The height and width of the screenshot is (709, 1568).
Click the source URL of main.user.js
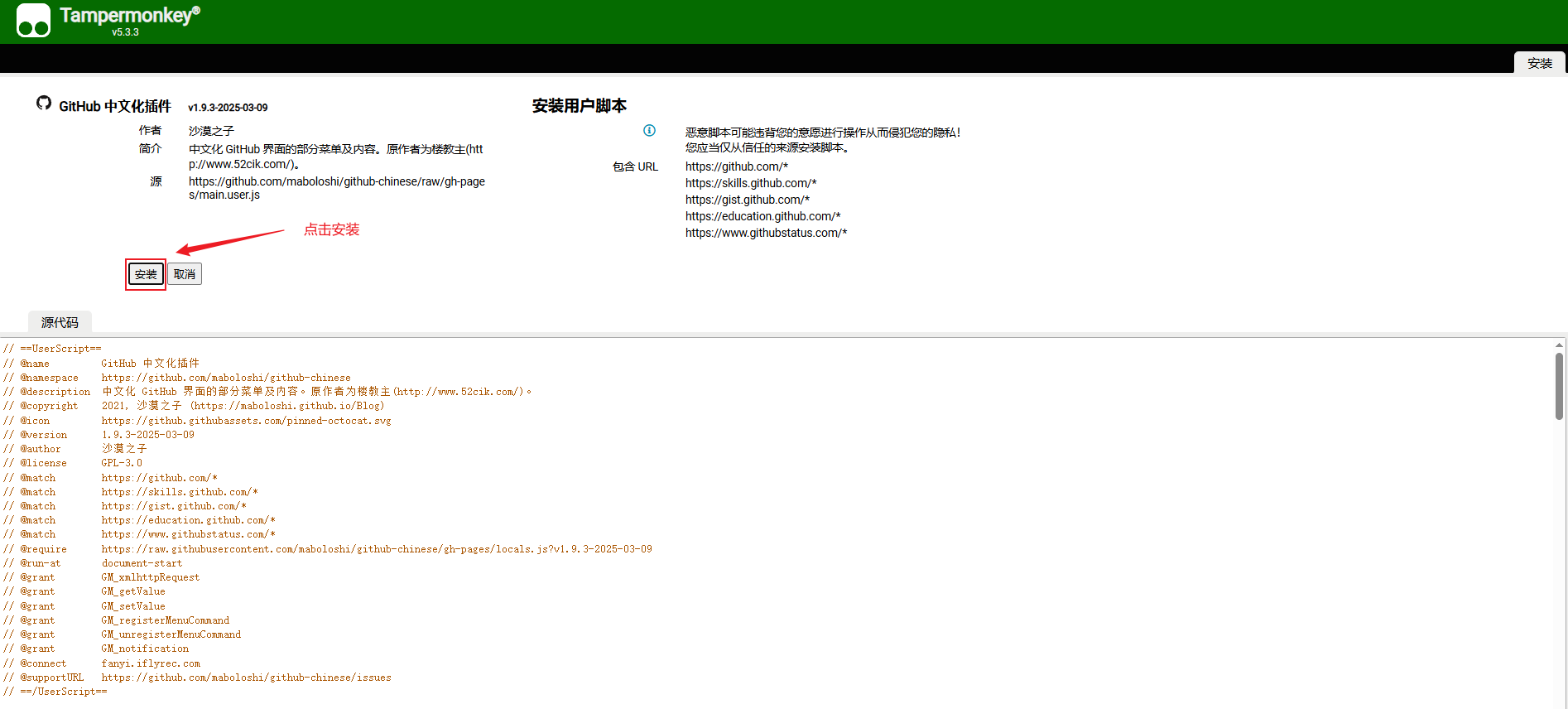coord(337,188)
